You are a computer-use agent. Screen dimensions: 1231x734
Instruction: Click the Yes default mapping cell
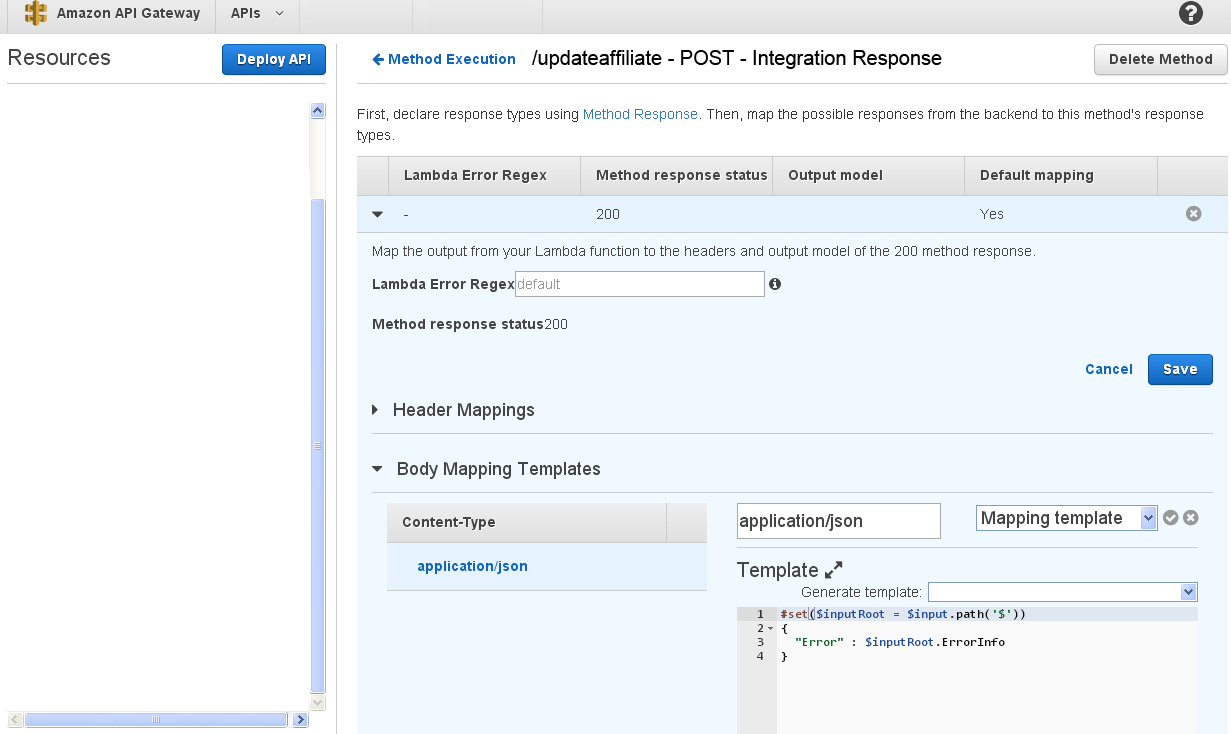[992, 214]
